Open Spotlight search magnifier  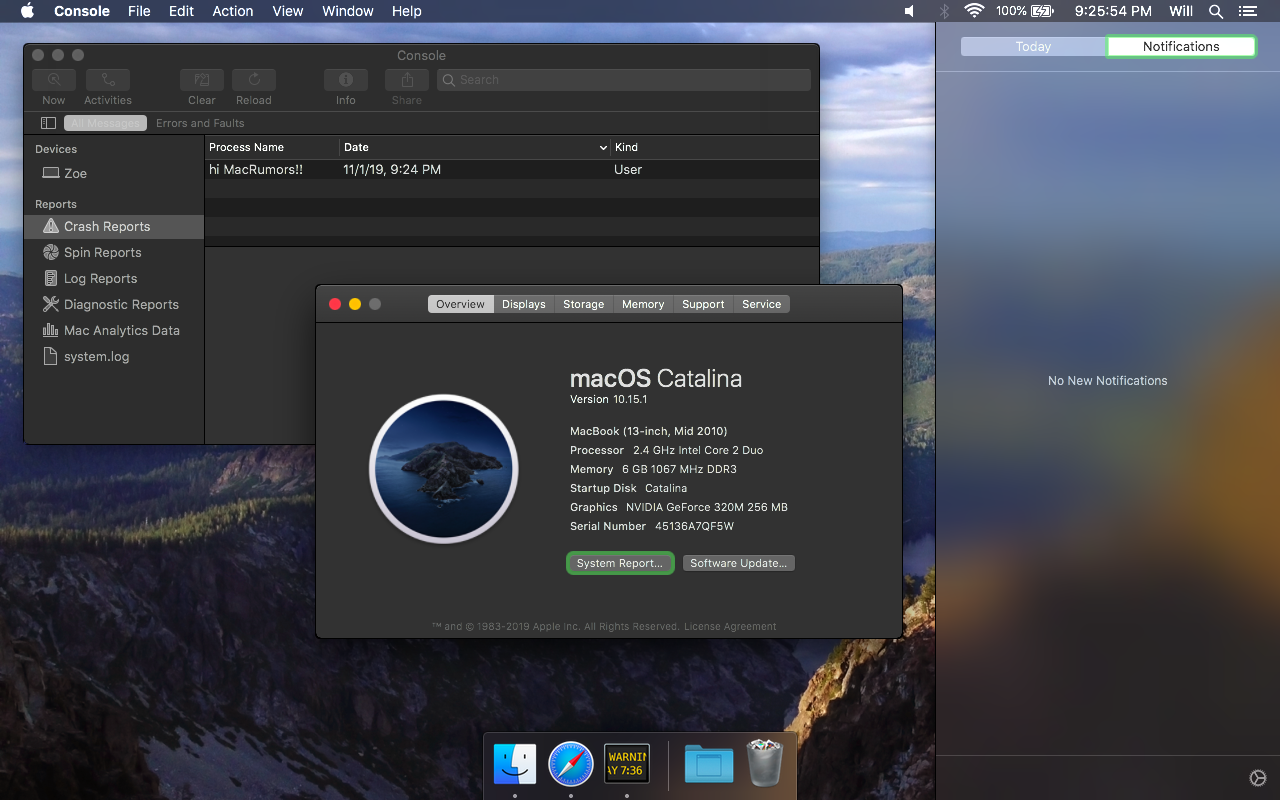[1216, 11]
